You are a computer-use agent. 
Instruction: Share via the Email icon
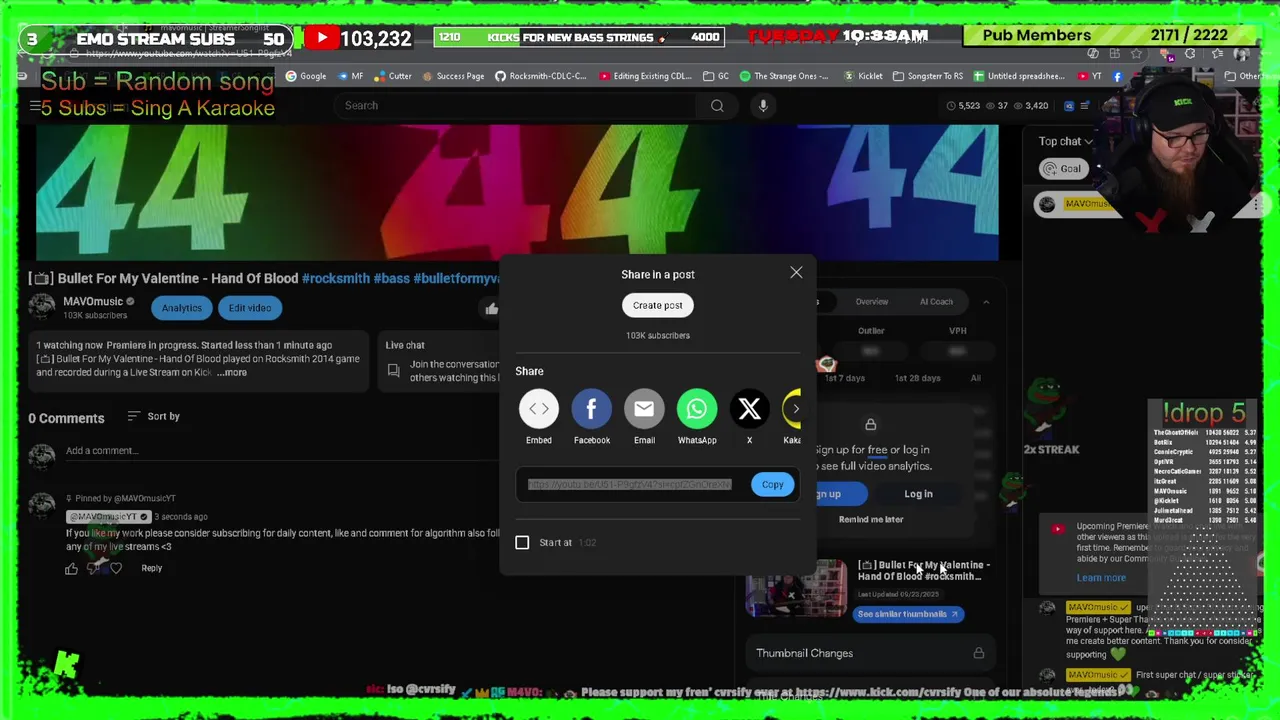click(x=644, y=409)
